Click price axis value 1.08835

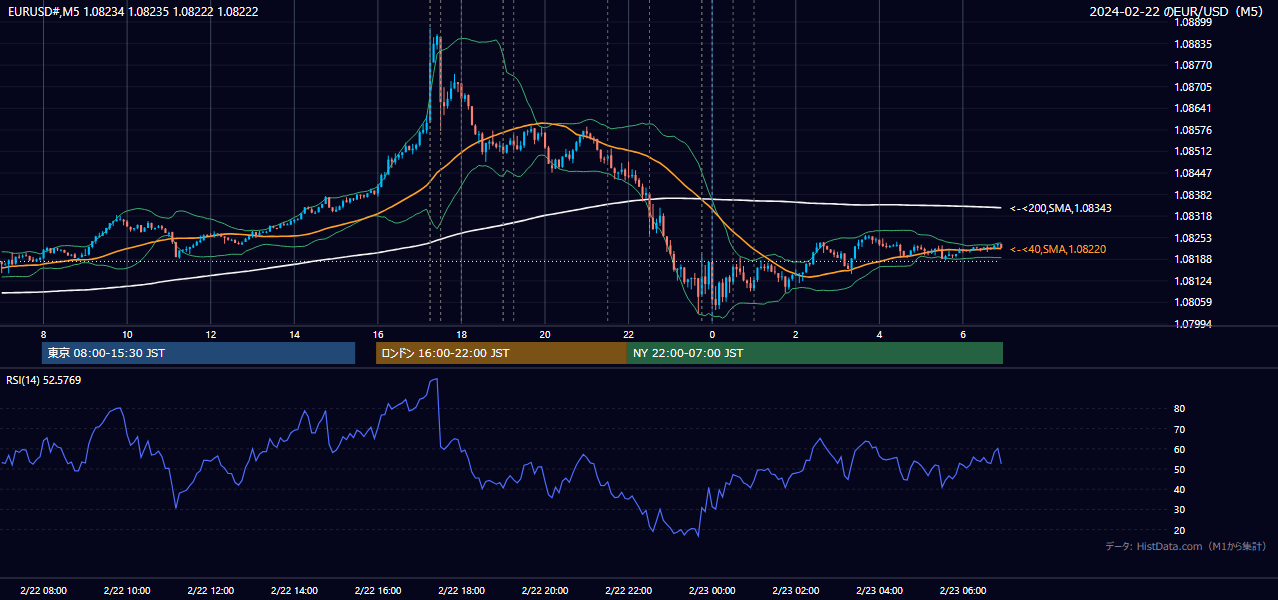(1193, 44)
